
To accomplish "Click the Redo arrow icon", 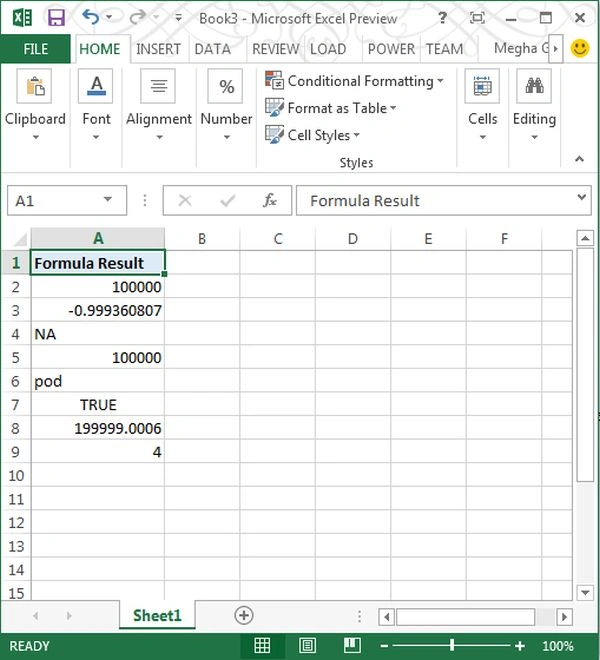I will point(137,17).
